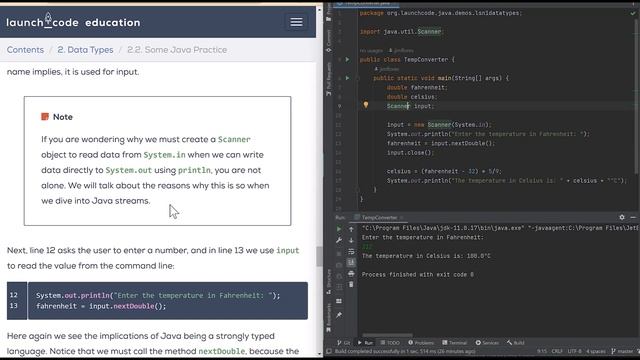Image resolution: width=640 pixels, height=360 pixels.
Task: Click the inline System.in code text
Action: pyautogui.click(x=164, y=155)
